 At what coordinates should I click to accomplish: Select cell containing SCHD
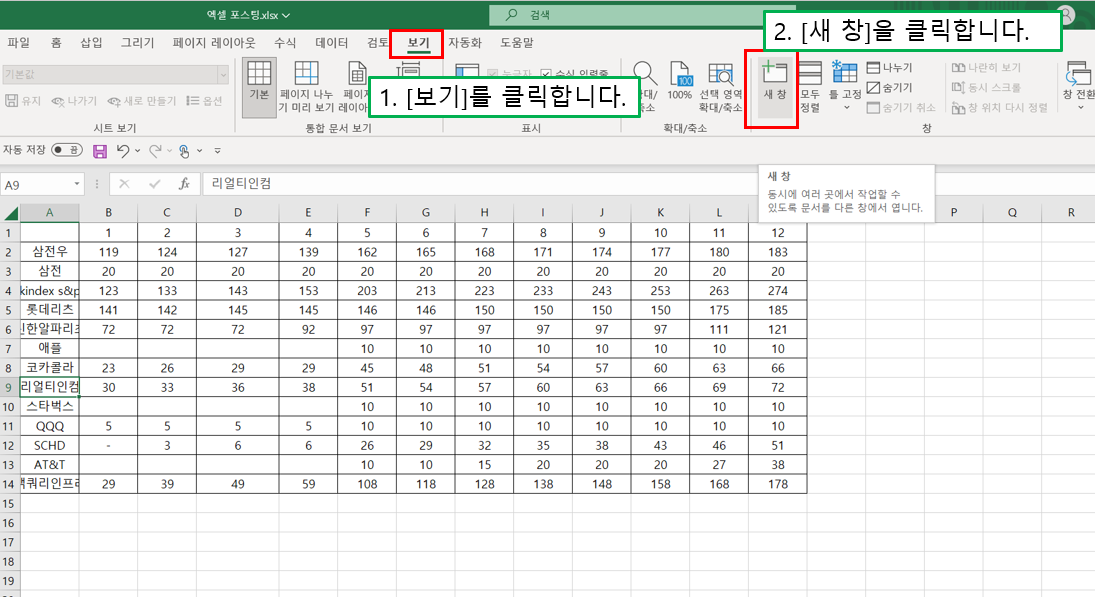click(x=50, y=445)
